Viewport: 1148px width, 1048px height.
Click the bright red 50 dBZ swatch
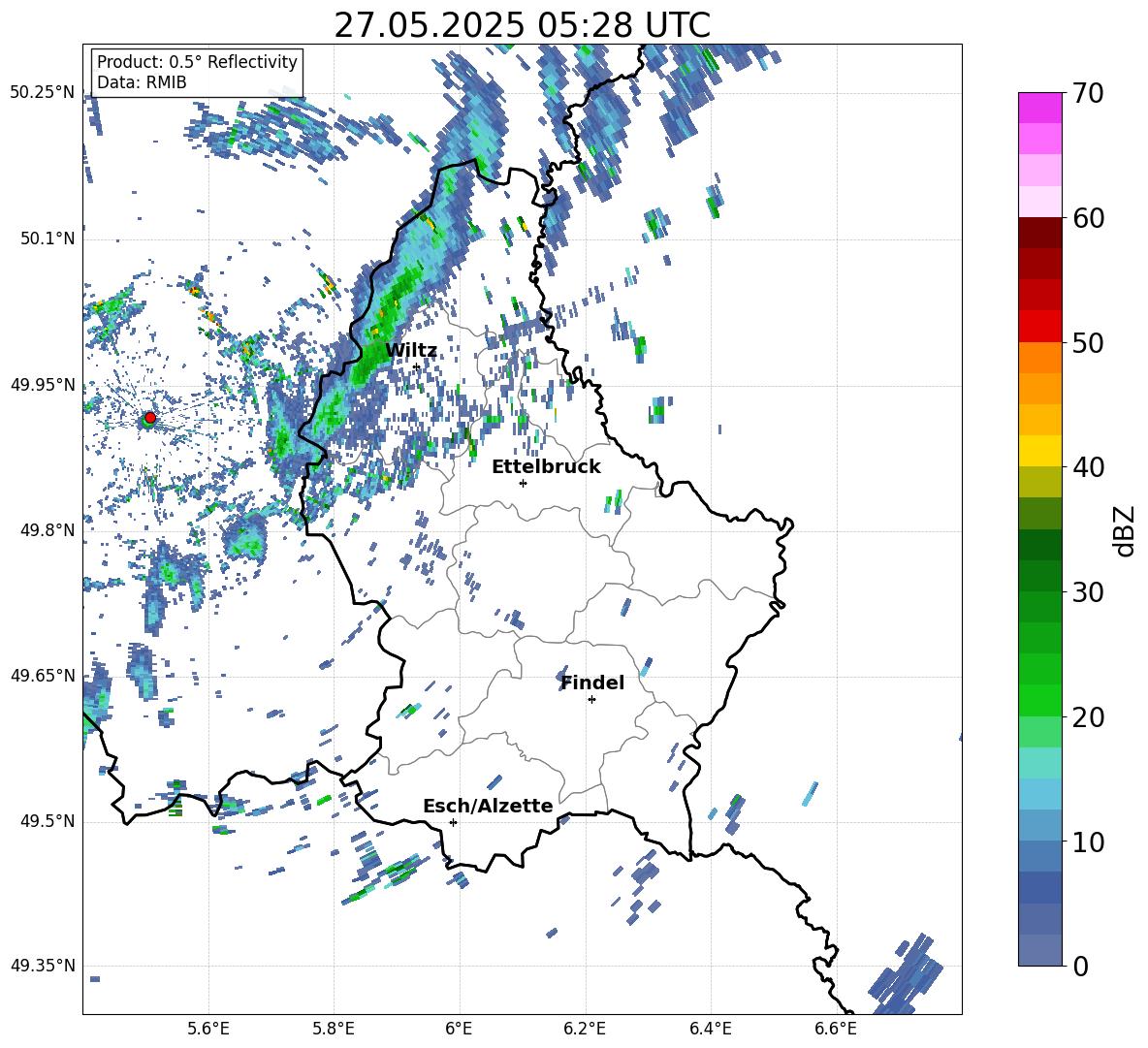tap(1039, 327)
